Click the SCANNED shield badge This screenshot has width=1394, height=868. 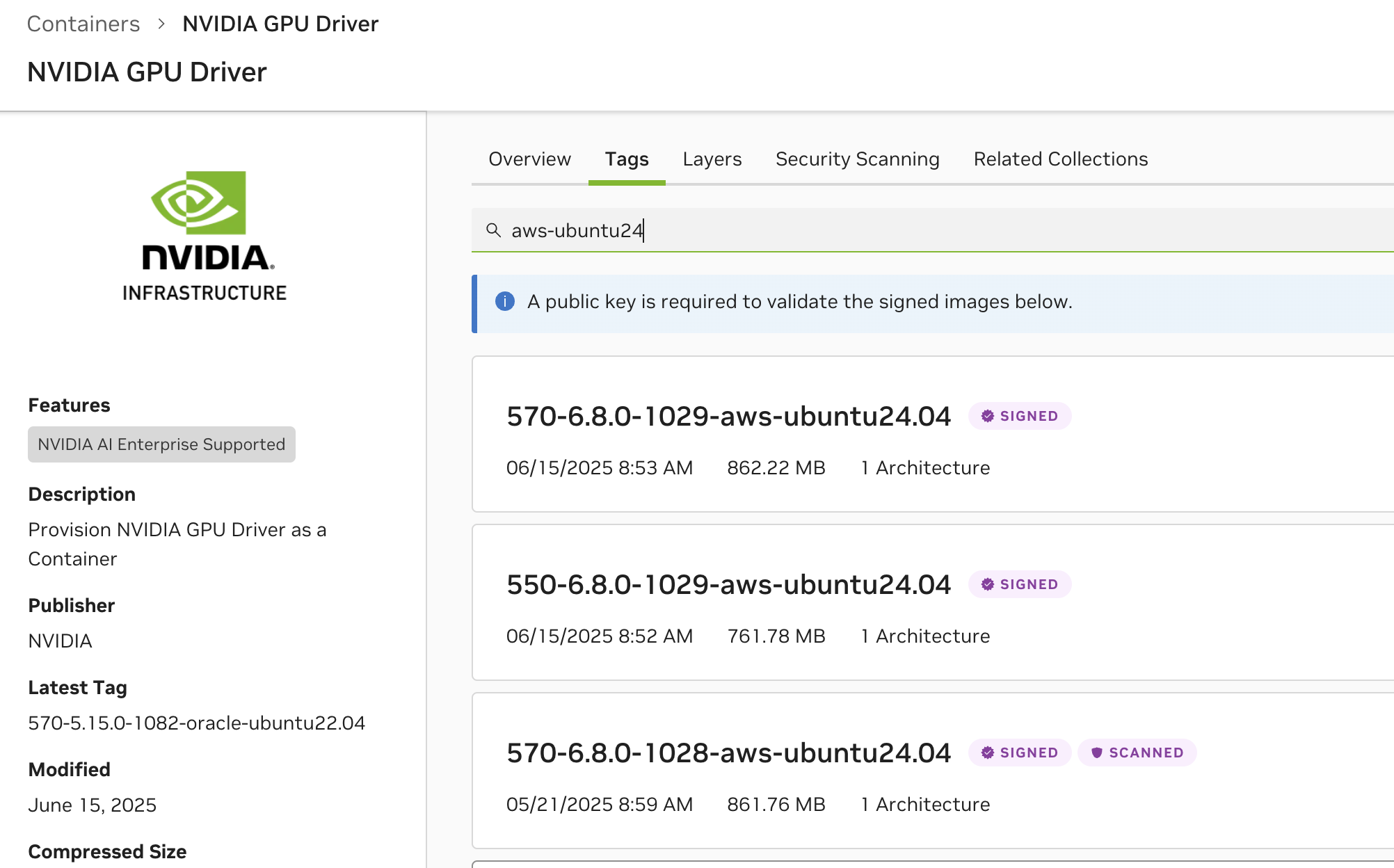click(1137, 753)
